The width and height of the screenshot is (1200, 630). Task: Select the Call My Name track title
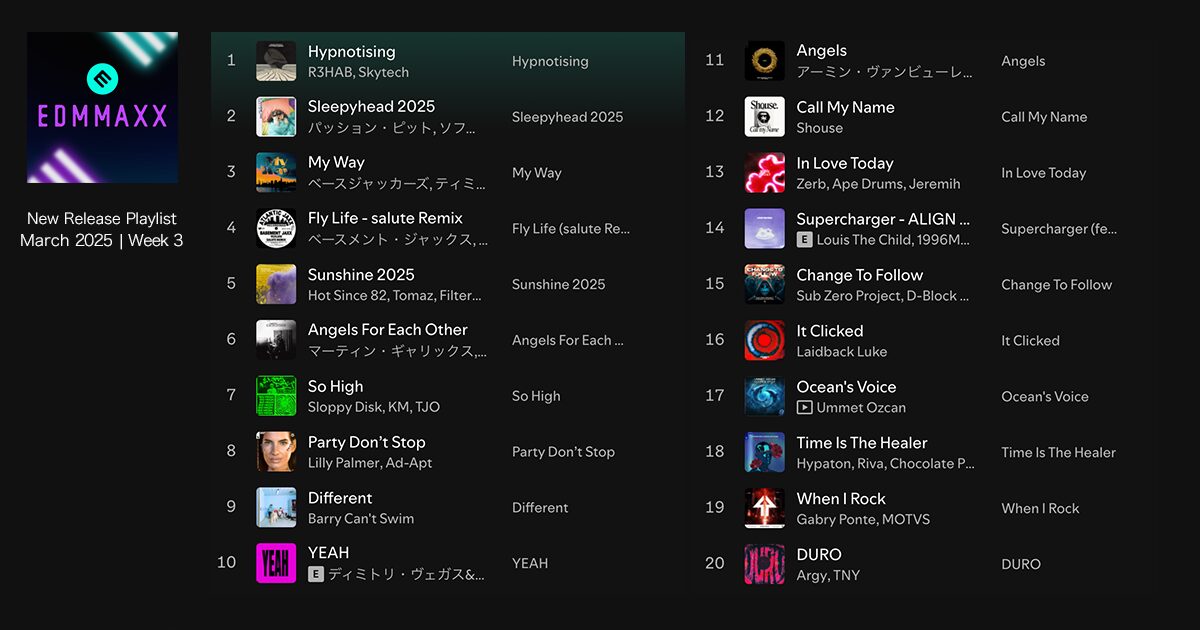pyautogui.click(x=846, y=107)
